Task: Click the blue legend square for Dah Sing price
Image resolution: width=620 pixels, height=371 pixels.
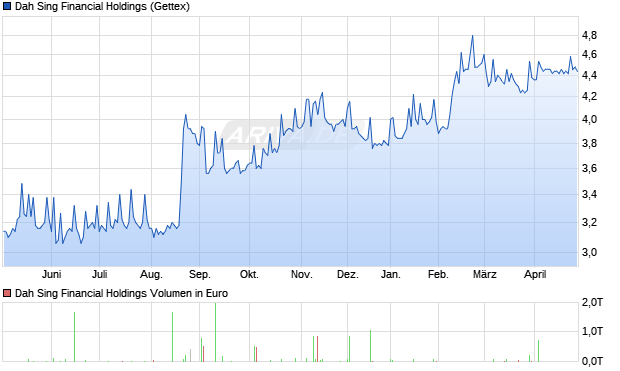Action: coord(7,7)
